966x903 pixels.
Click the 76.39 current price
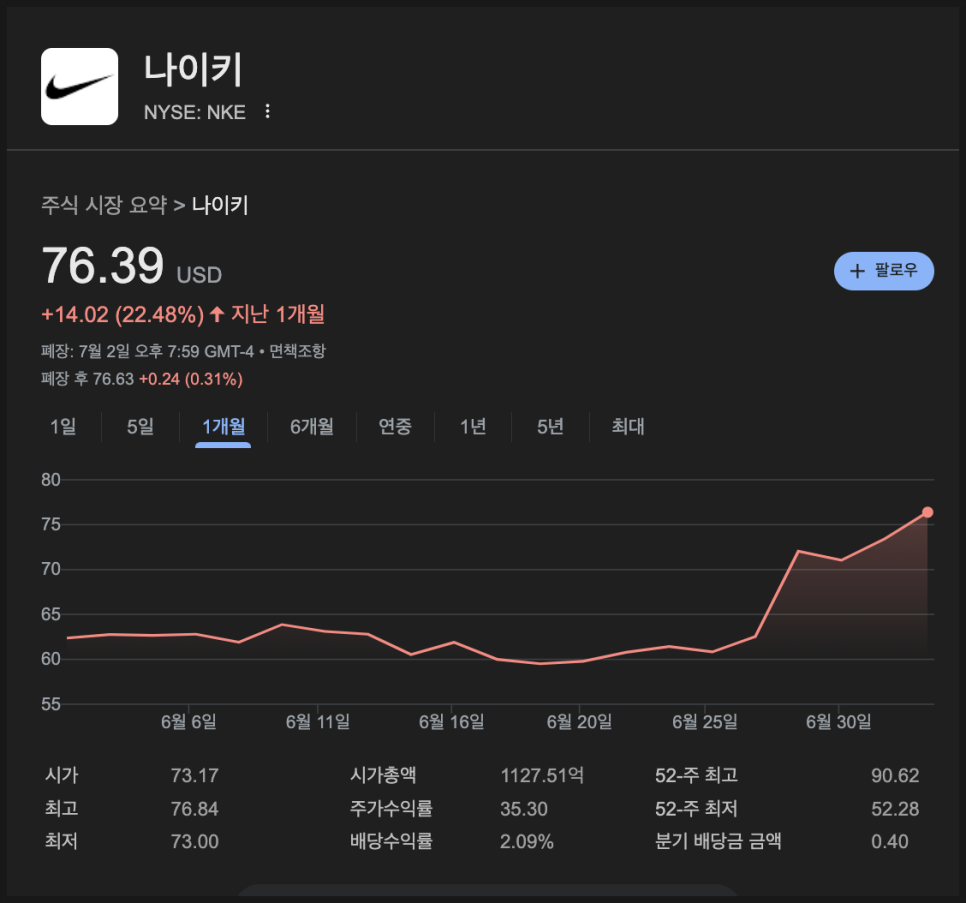point(103,265)
